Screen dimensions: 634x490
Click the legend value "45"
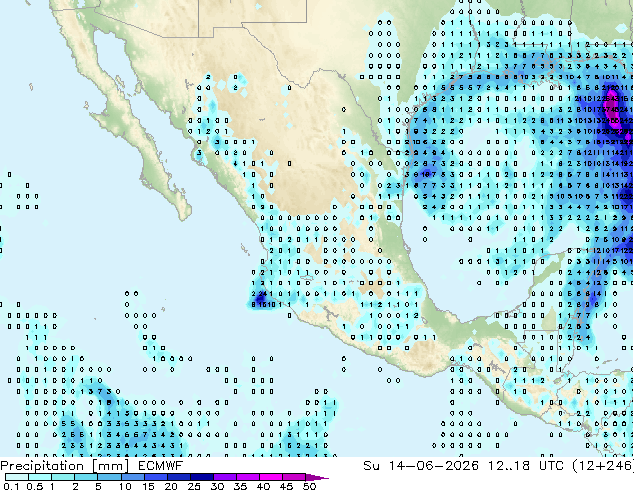pos(286,486)
